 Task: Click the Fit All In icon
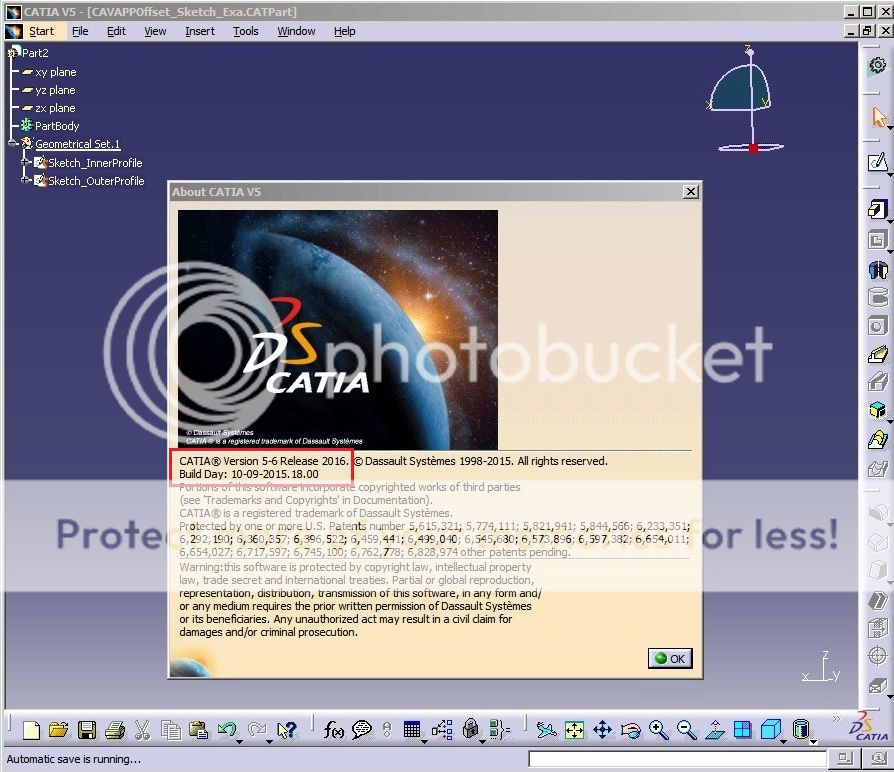[x=575, y=730]
